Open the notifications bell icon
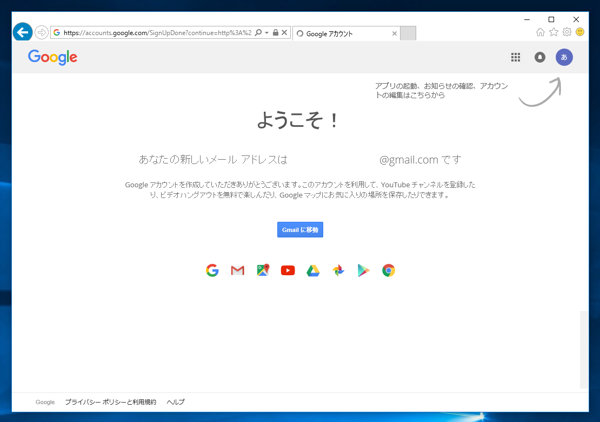Viewport: 600px width, 422px height. point(540,57)
